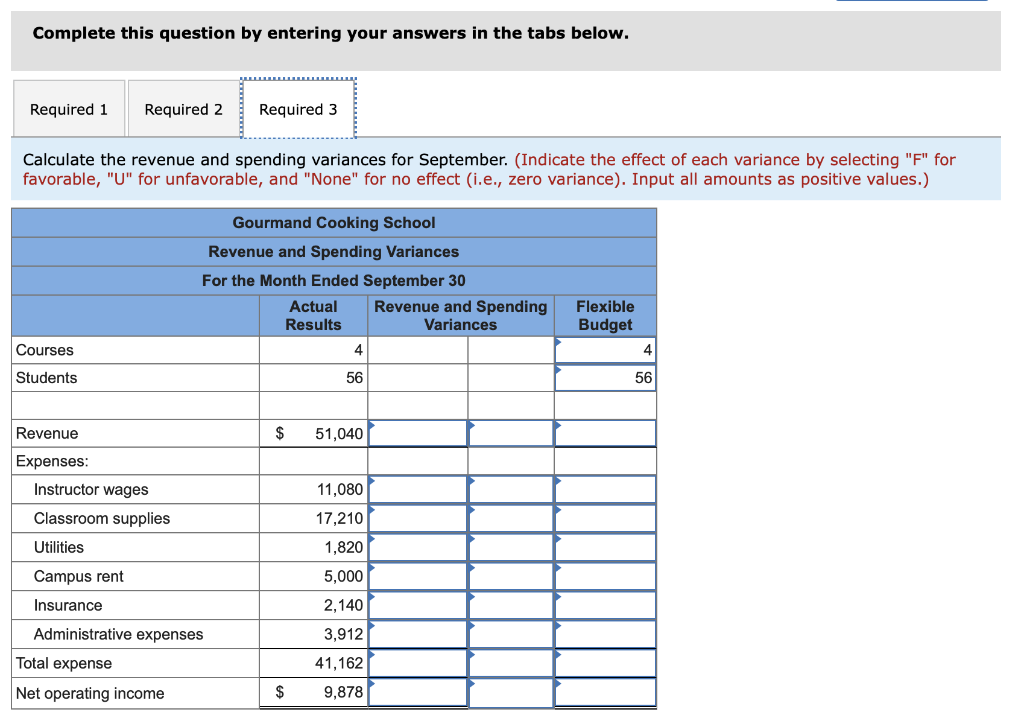The image size is (1024, 718).
Task: Click the Administrative expenses flexible budget cell
Action: point(606,634)
